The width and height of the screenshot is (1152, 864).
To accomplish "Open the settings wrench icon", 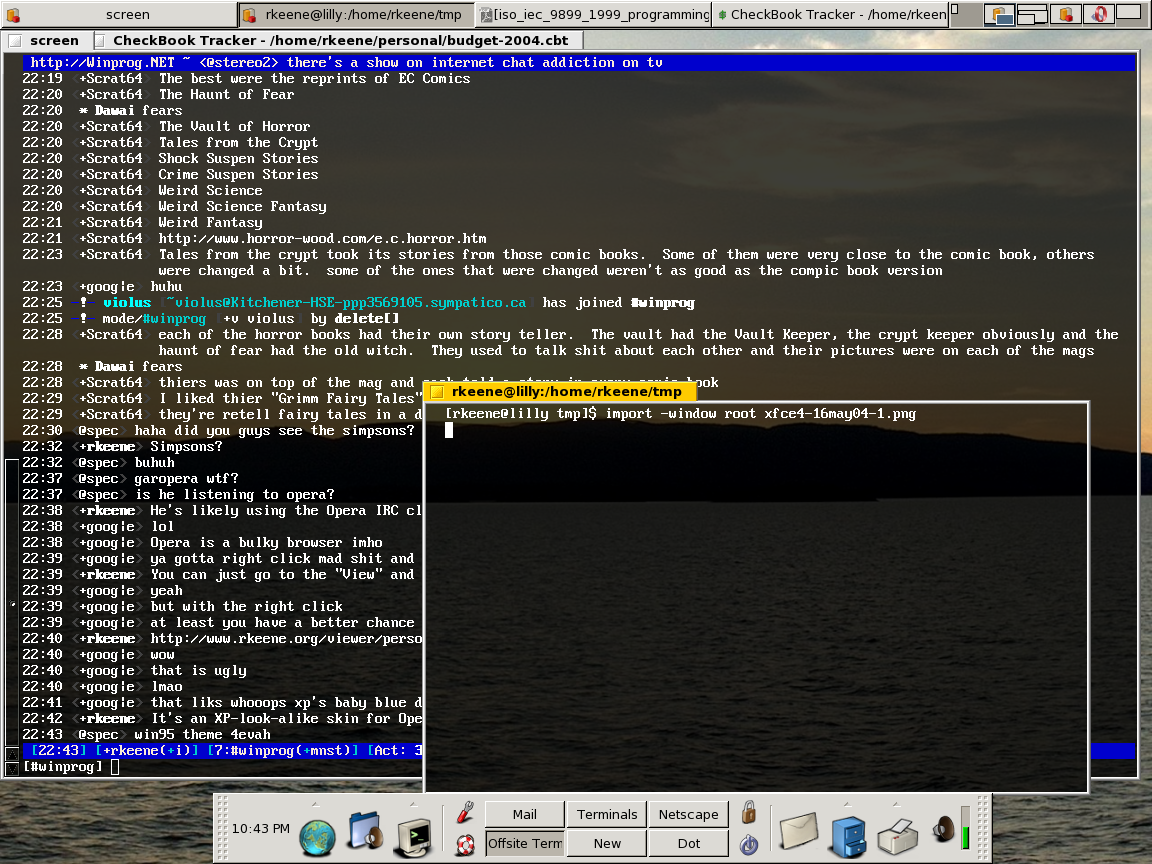I will [465, 812].
